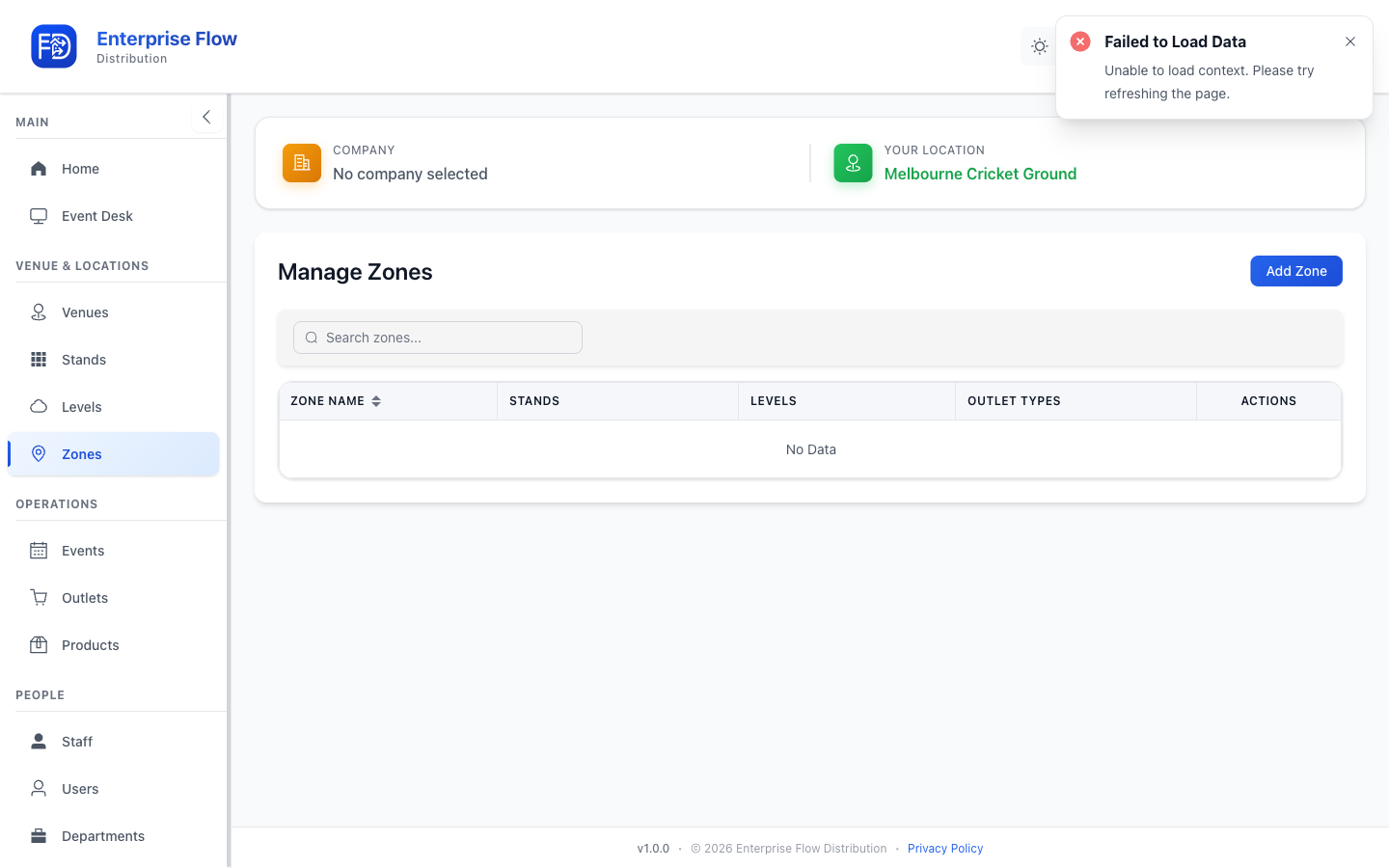The width and height of the screenshot is (1389, 868).
Task: Click the orange Company building icon
Action: [302, 163]
